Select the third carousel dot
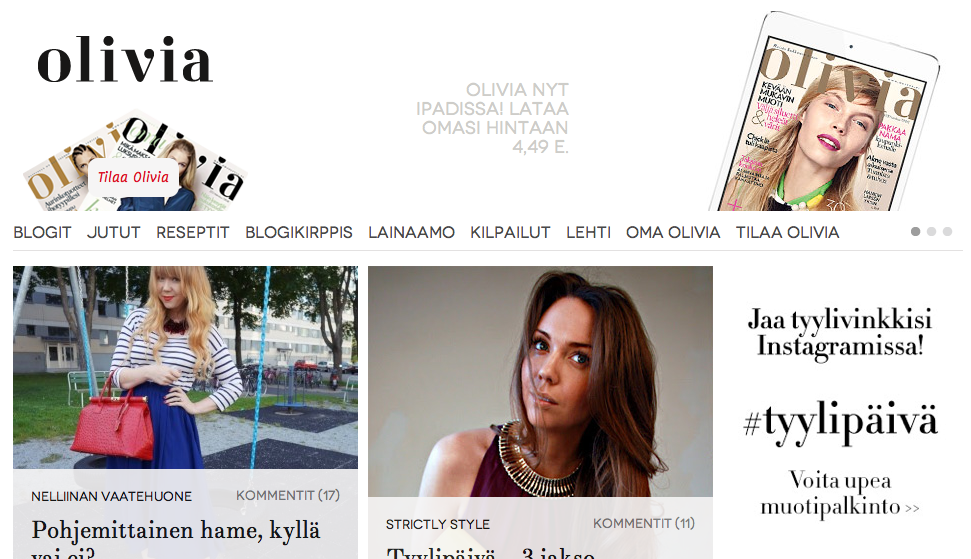 click(947, 232)
